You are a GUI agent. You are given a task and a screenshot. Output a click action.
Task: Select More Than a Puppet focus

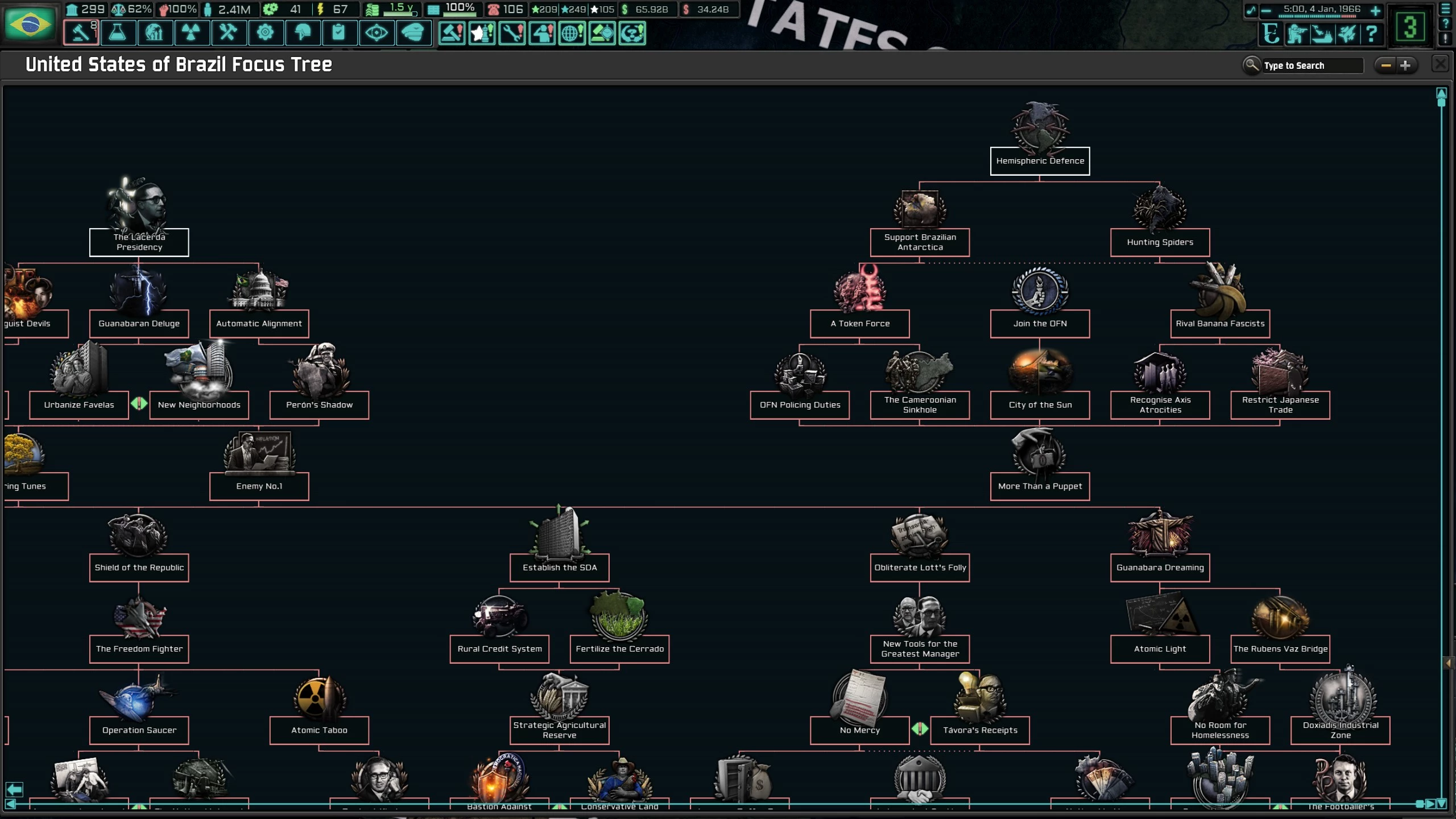pyautogui.click(x=1040, y=486)
